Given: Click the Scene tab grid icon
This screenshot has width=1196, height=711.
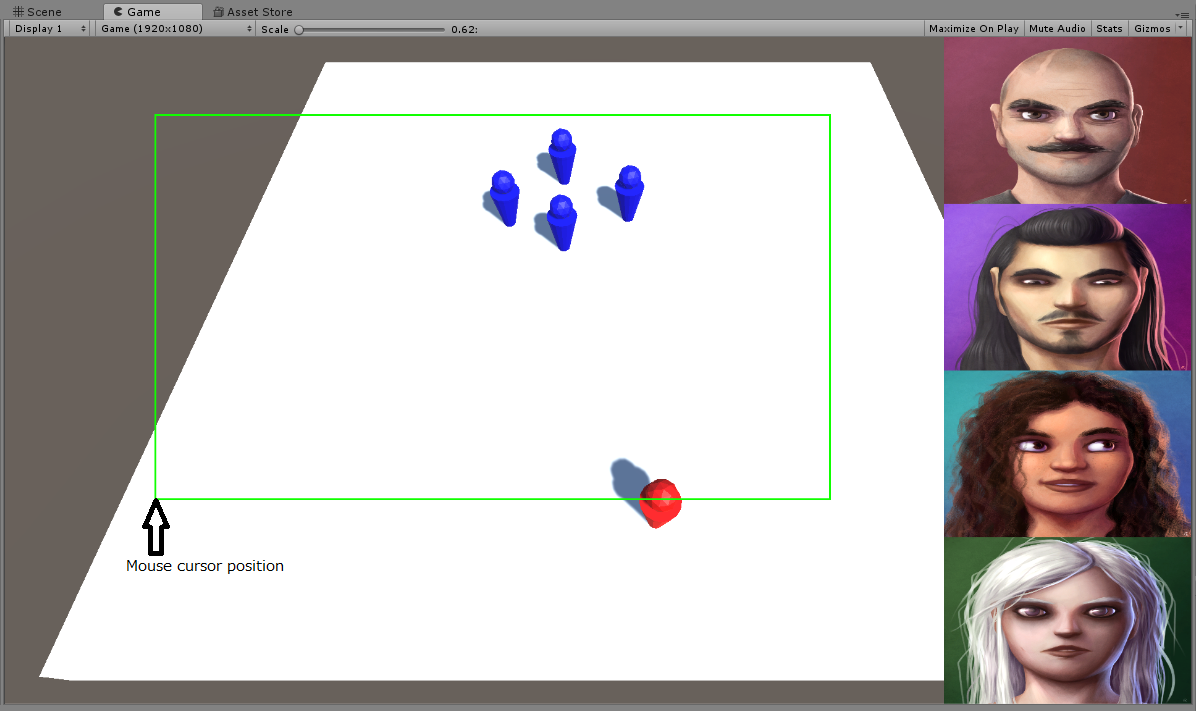Looking at the screenshot, I should pyautogui.click(x=16, y=11).
